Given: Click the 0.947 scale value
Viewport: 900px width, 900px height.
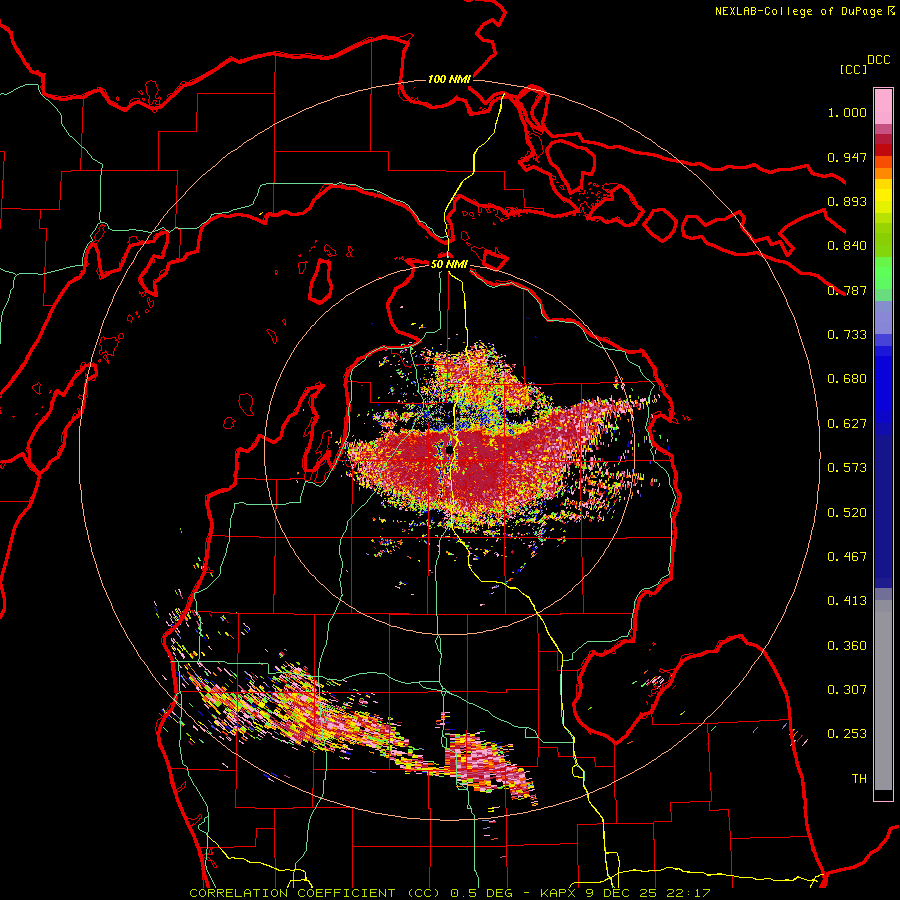Looking at the screenshot, I should [847, 157].
